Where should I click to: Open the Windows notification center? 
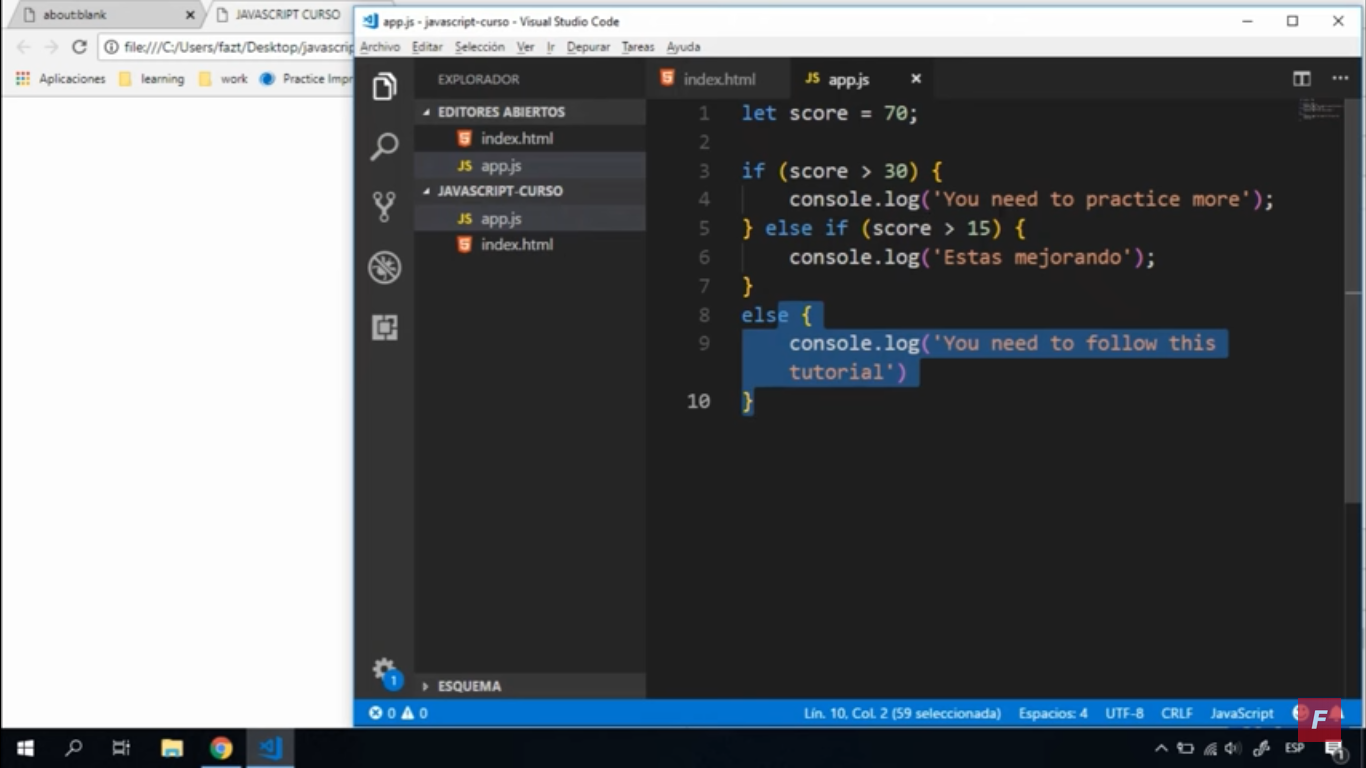click(x=1334, y=748)
